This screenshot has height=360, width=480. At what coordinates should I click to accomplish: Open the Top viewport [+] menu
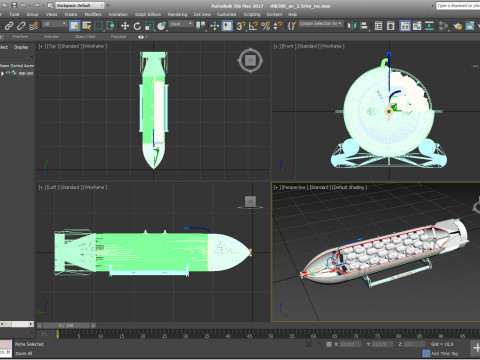tap(42, 46)
